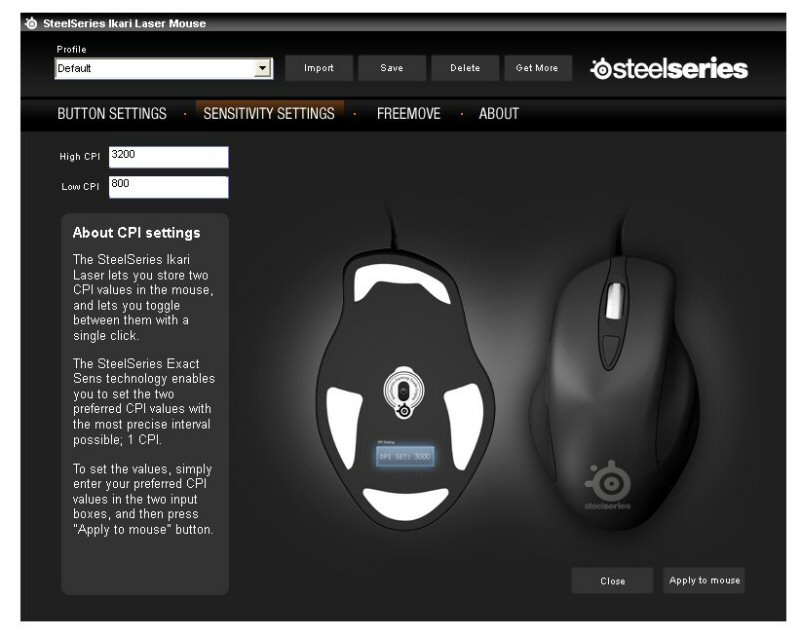
Task: Click the Apply to mouse button
Action: click(704, 580)
